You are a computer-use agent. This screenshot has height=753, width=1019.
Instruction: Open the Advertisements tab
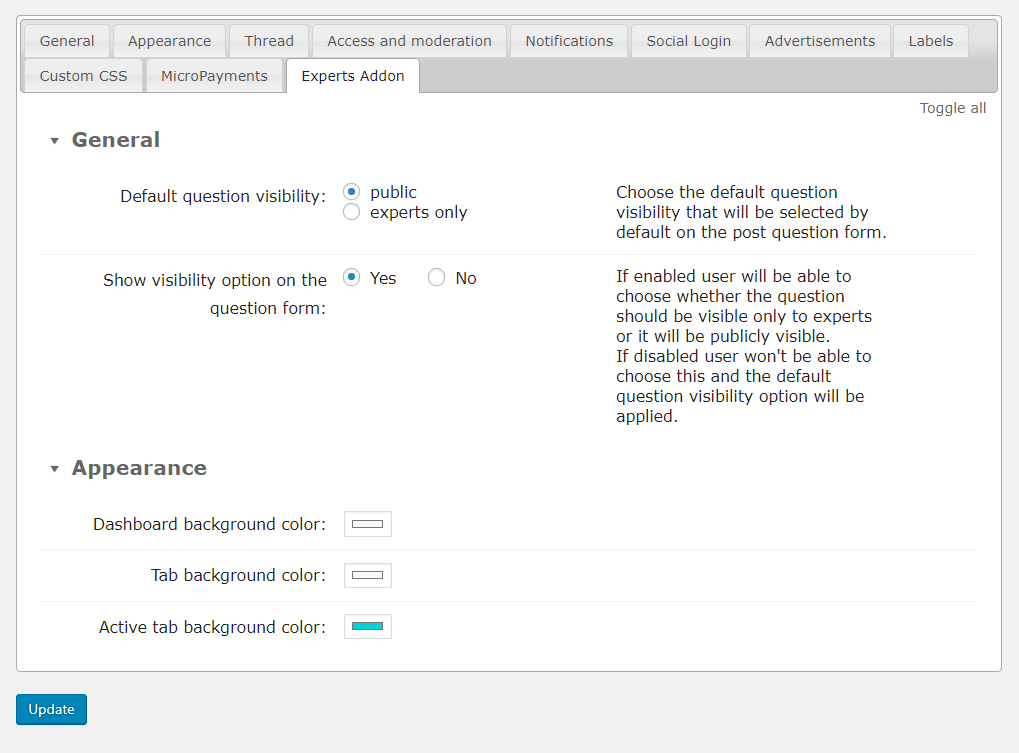819,41
